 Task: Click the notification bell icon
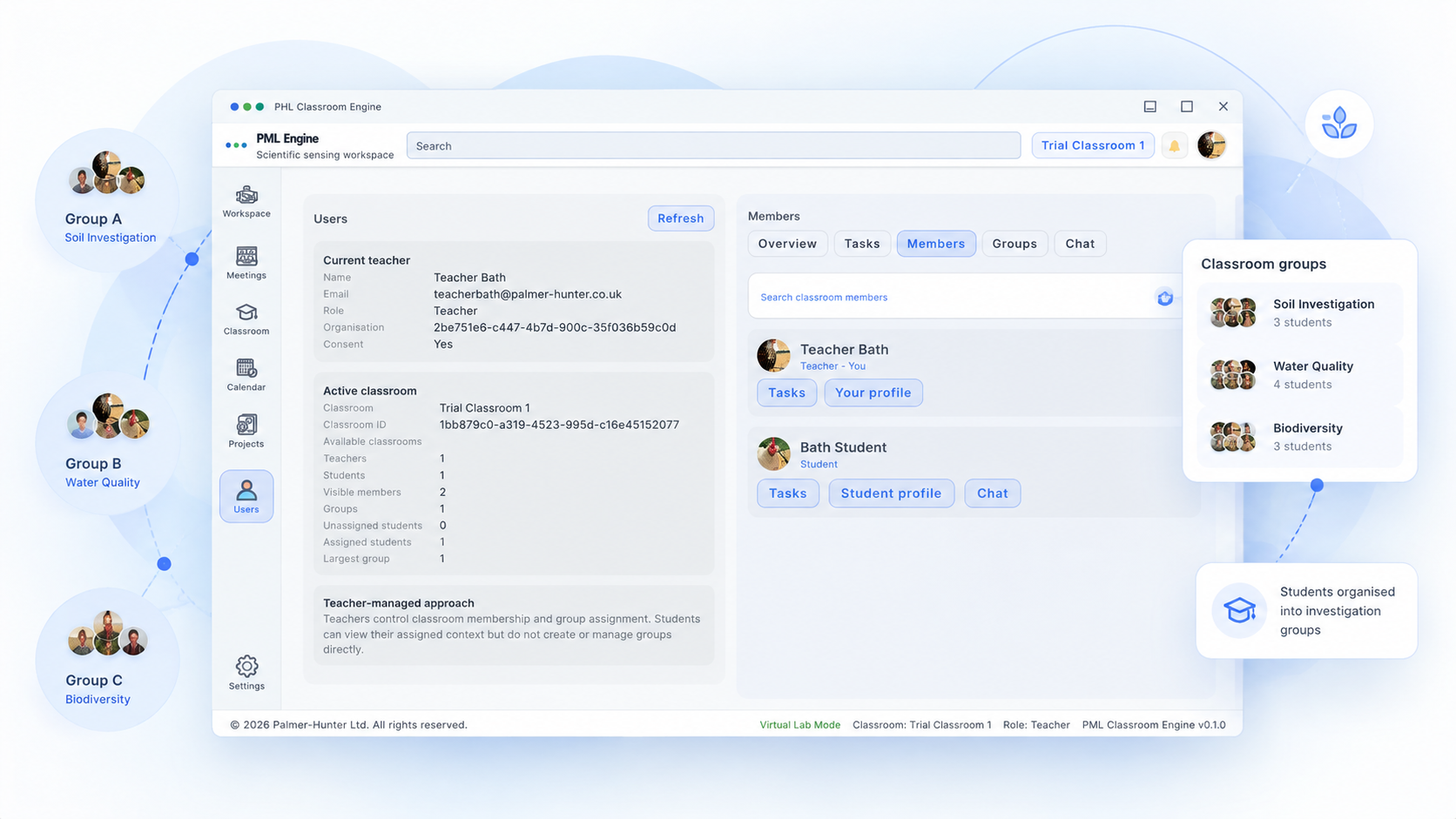(1174, 145)
